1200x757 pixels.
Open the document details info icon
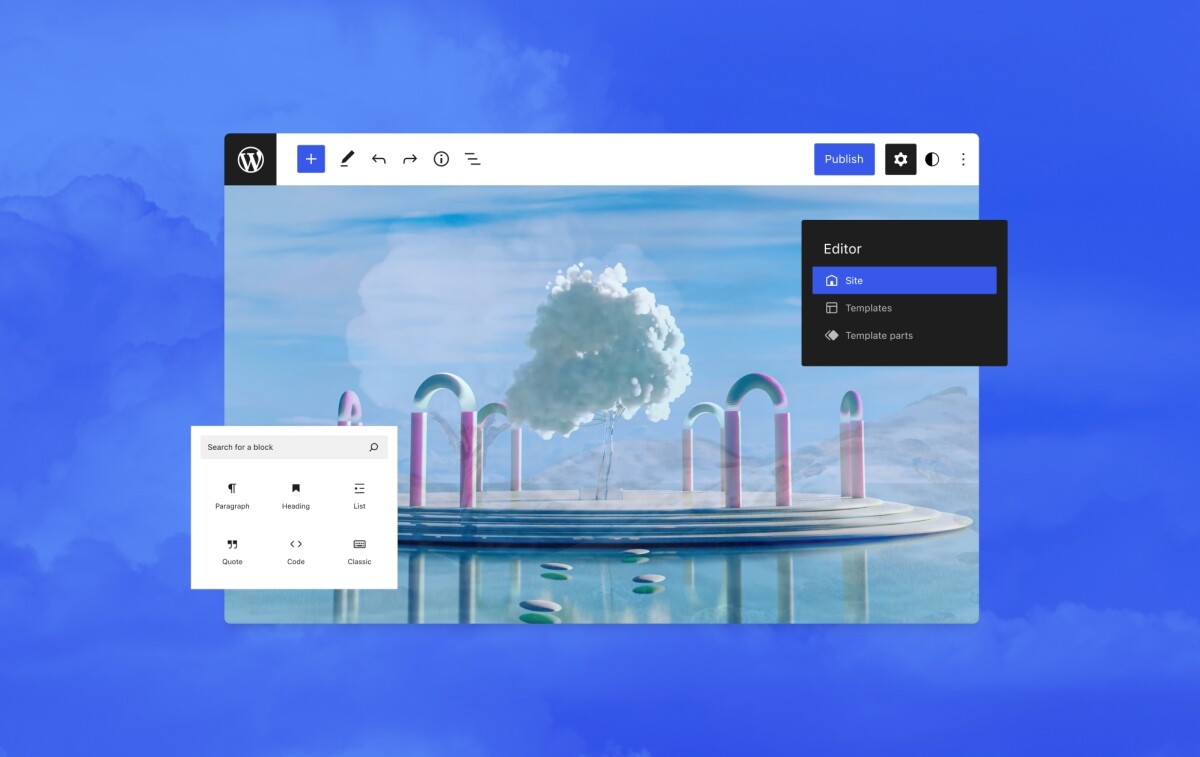(441, 159)
